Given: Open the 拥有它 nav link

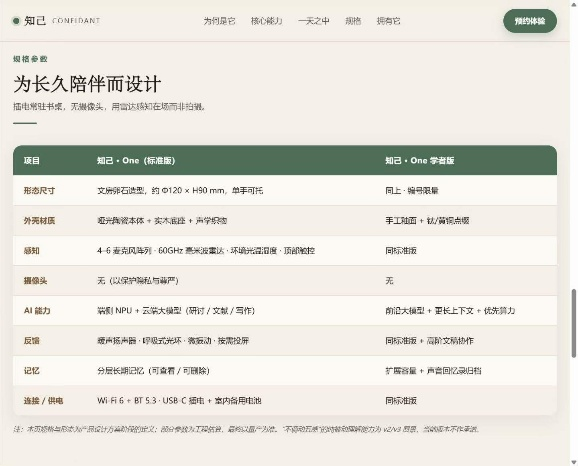Looking at the screenshot, I should click(x=388, y=21).
